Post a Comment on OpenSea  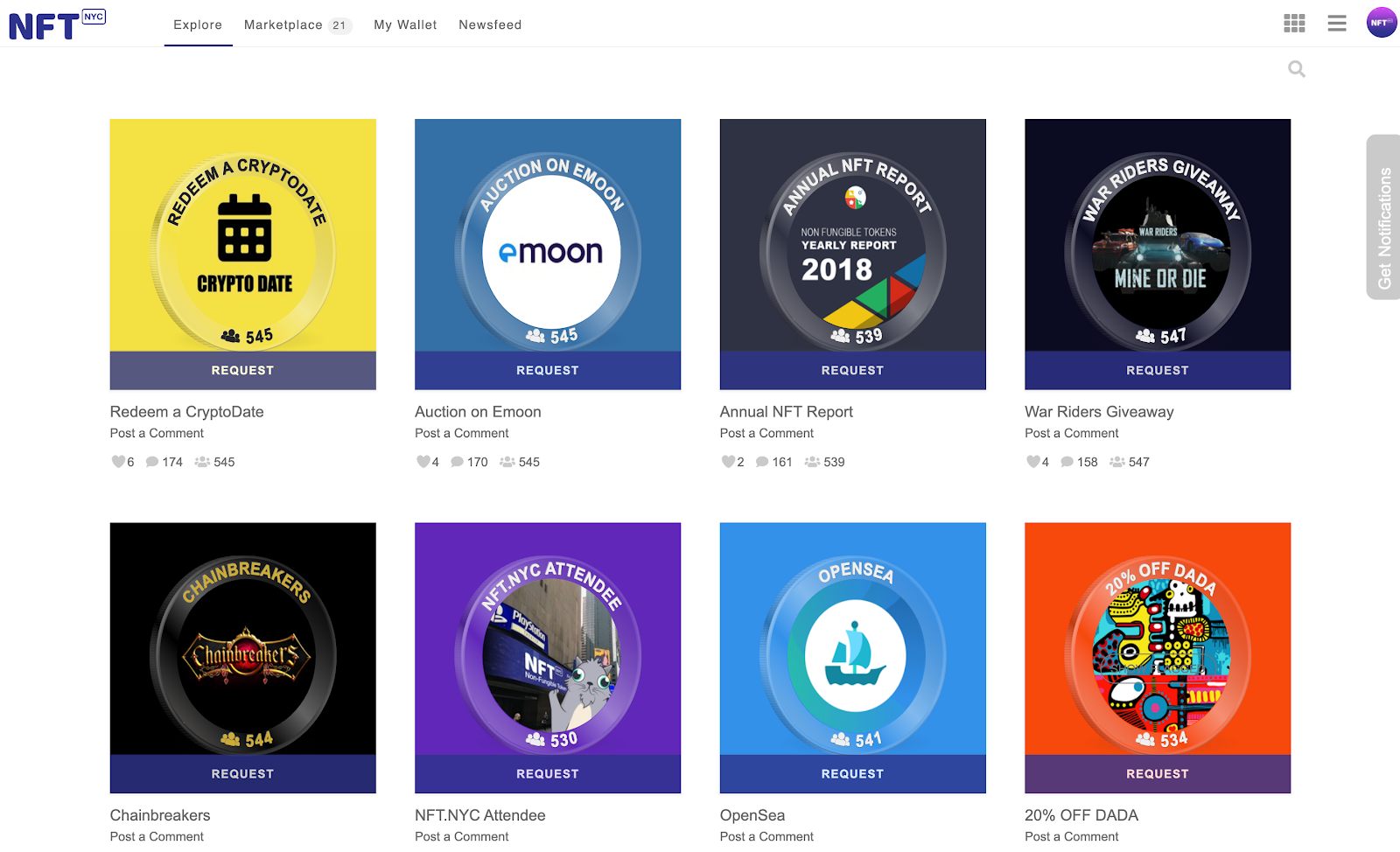[766, 836]
